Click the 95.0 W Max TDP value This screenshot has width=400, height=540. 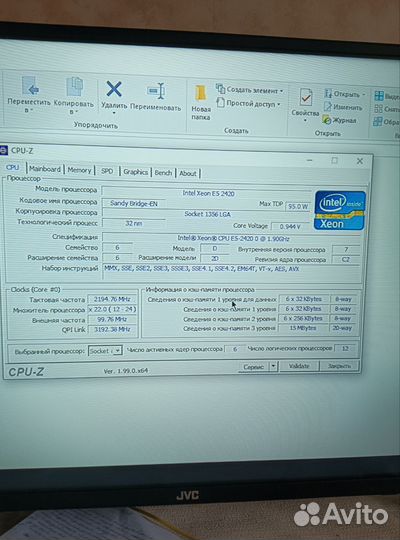point(298,206)
